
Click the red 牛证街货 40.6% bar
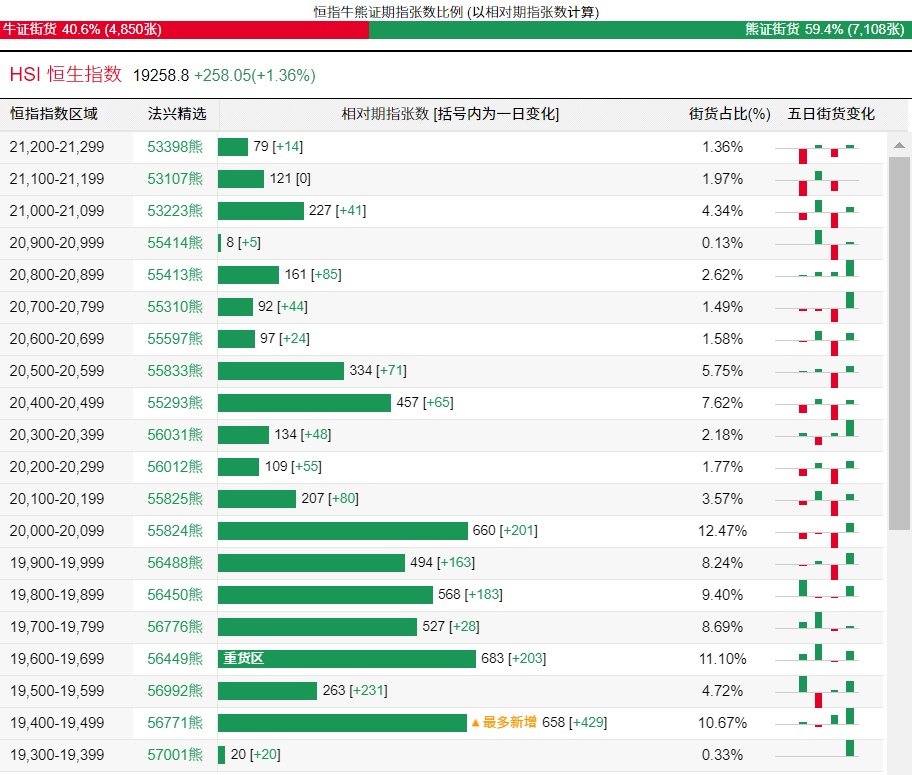(x=184, y=30)
